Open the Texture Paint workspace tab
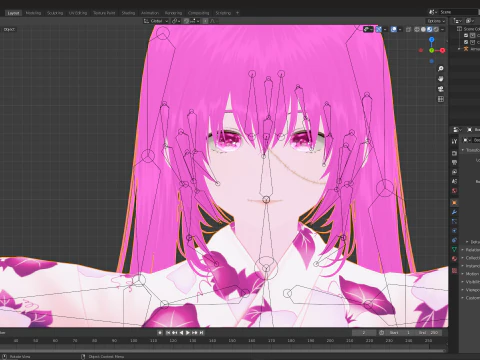 pos(104,13)
